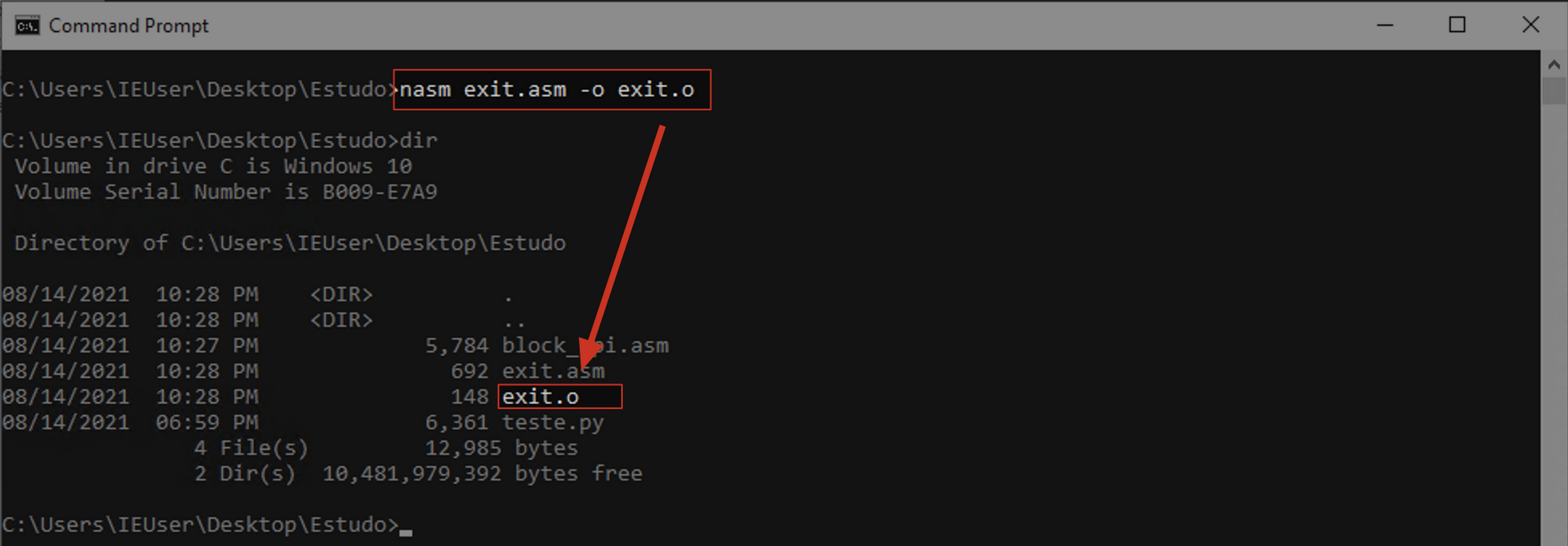Click the blinking cursor at the last prompt
The width and height of the screenshot is (1568, 546).
point(406,532)
